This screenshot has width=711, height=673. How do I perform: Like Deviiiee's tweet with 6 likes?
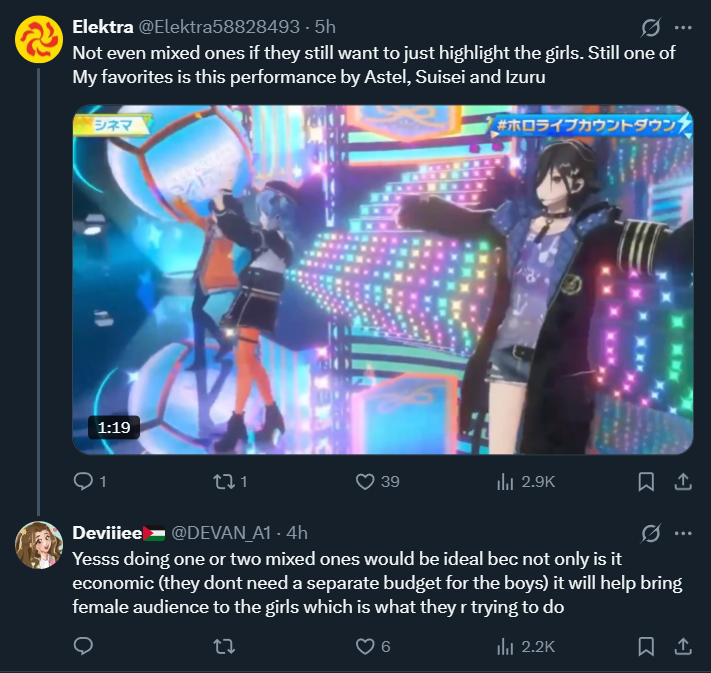372,646
